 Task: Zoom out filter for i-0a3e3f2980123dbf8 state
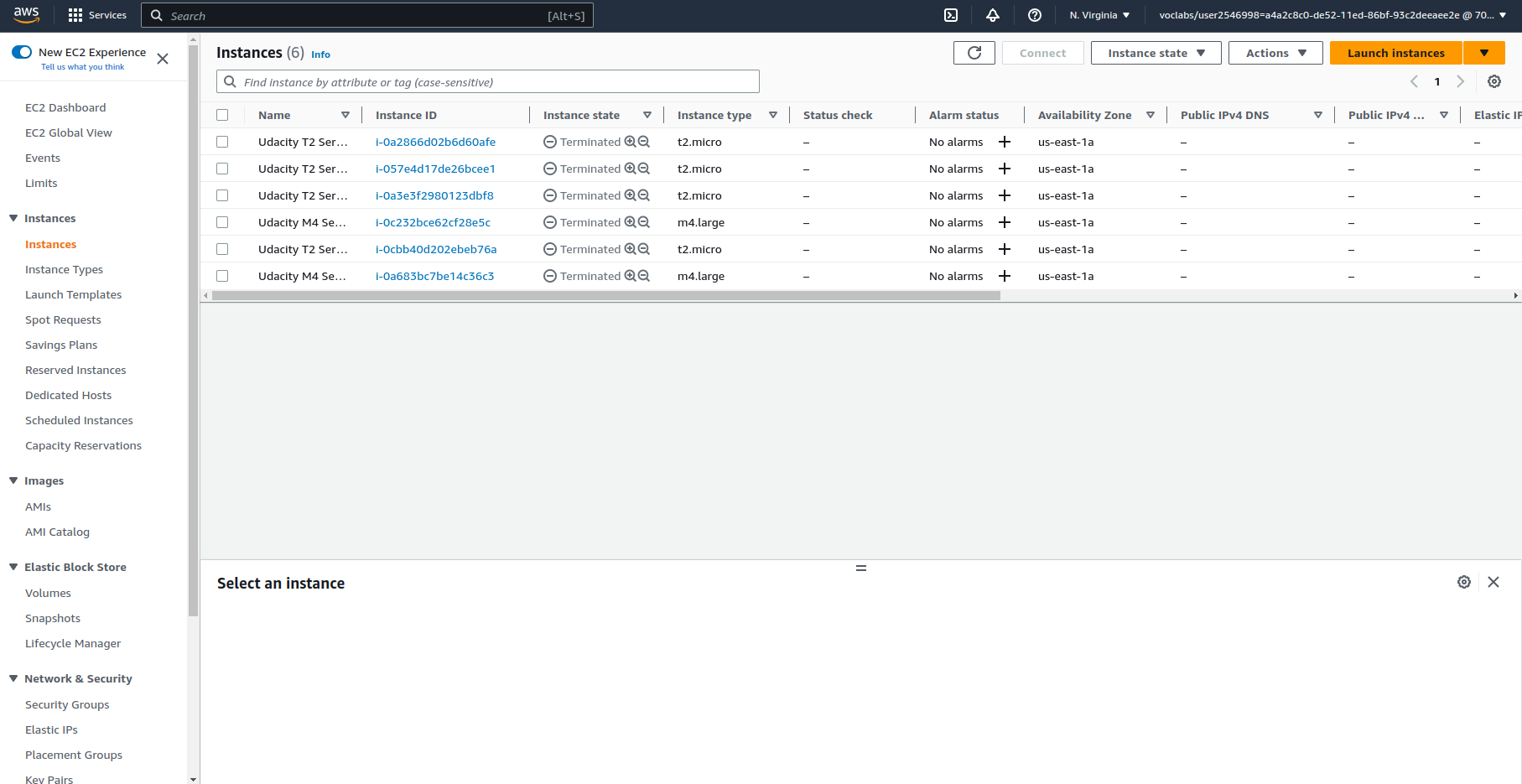(644, 195)
